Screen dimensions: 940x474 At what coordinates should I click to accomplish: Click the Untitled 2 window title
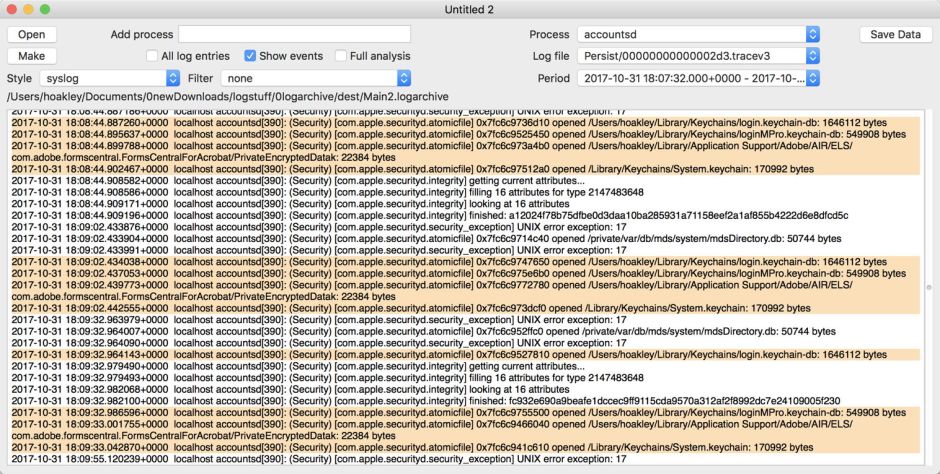point(470,9)
